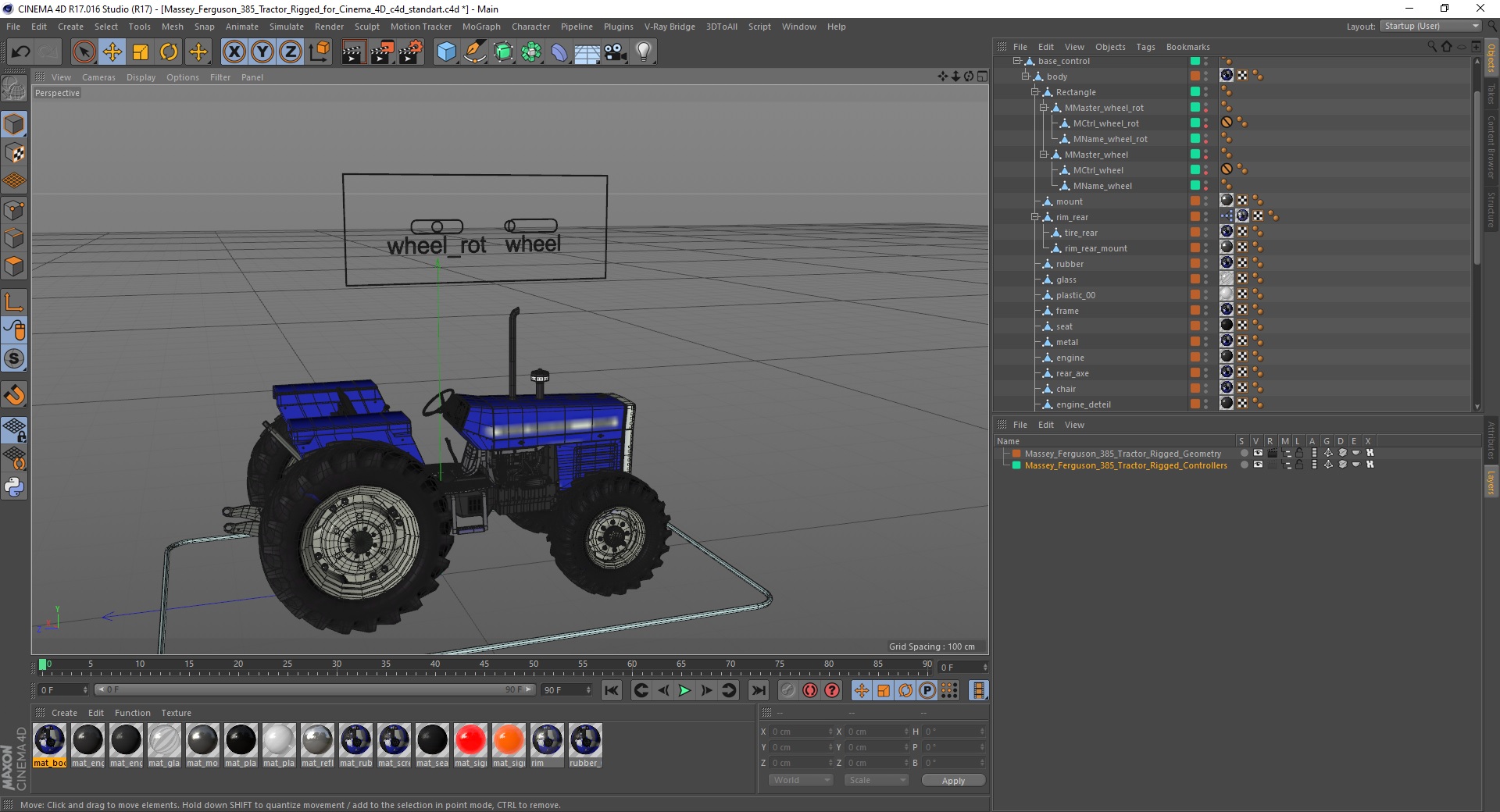This screenshot has width=1500, height=812.
Task: Toggle coordinate system icon
Action: (x=320, y=52)
